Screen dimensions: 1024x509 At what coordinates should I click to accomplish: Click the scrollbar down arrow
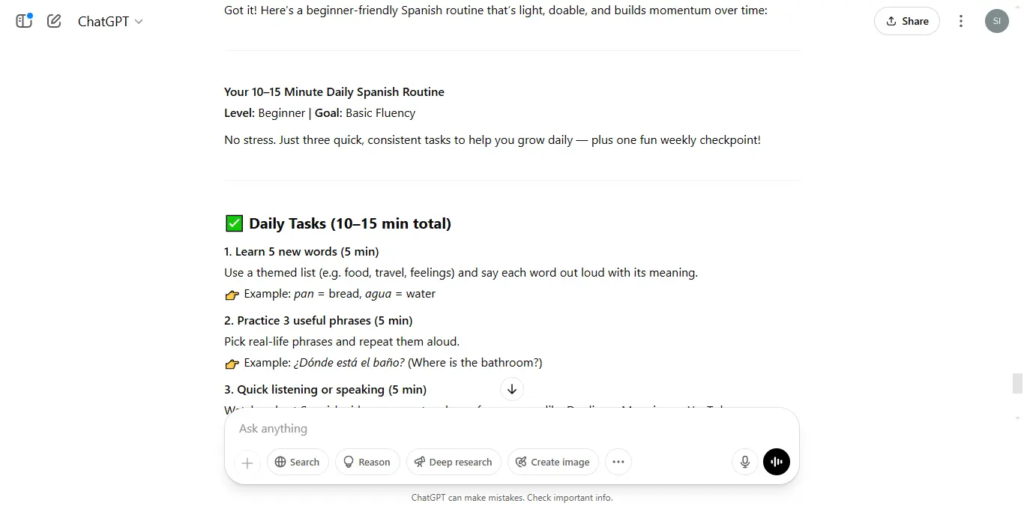coord(1017,418)
